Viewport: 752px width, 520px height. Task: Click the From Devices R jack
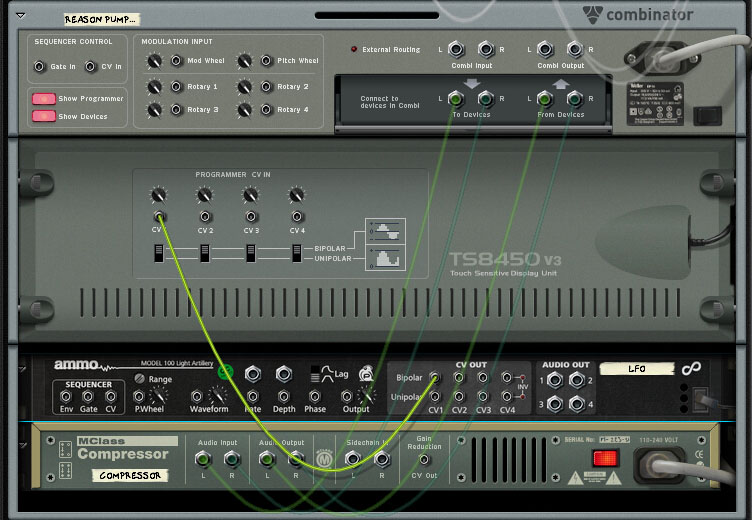575,99
